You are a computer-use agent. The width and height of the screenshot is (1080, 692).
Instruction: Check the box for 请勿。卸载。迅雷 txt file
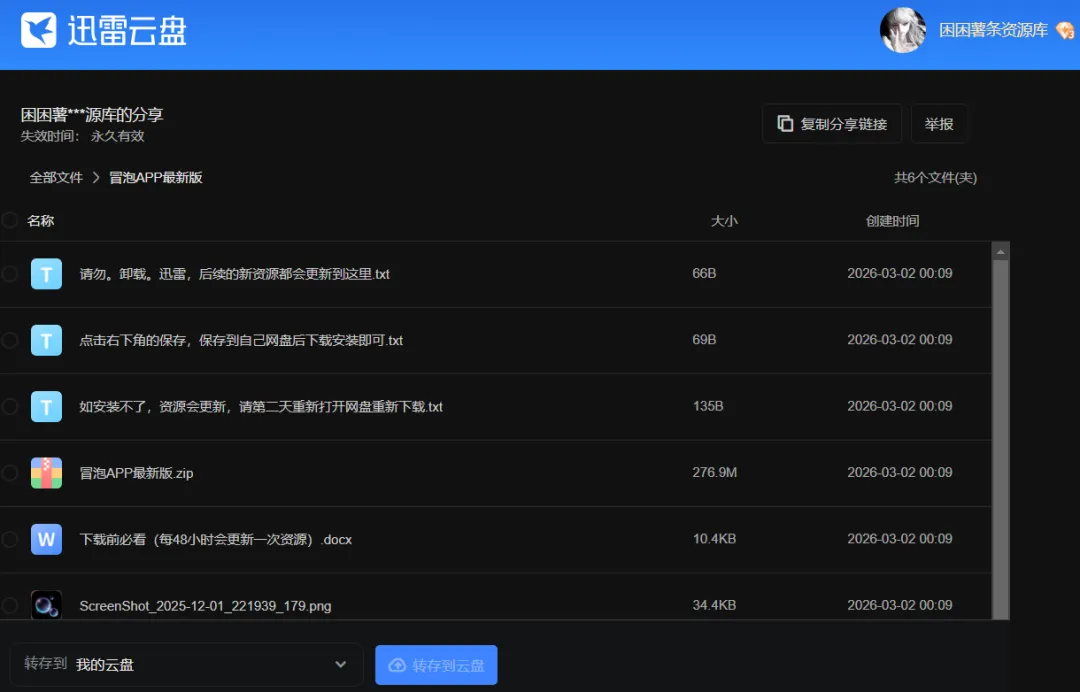click(x=10, y=274)
